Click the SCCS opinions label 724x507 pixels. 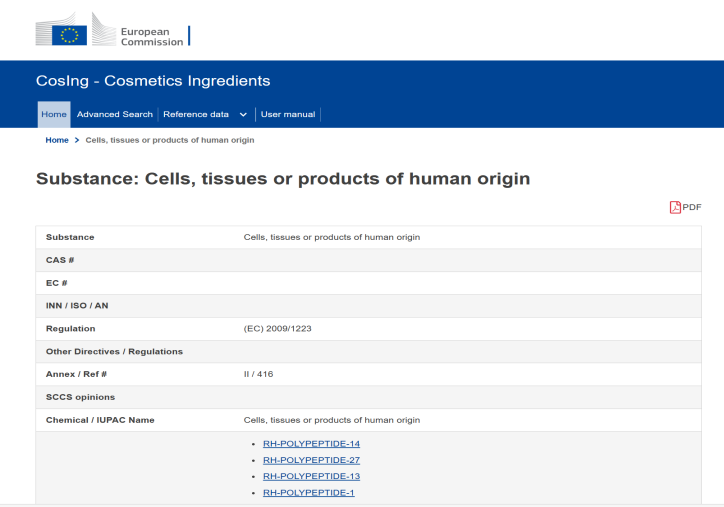[80, 397]
